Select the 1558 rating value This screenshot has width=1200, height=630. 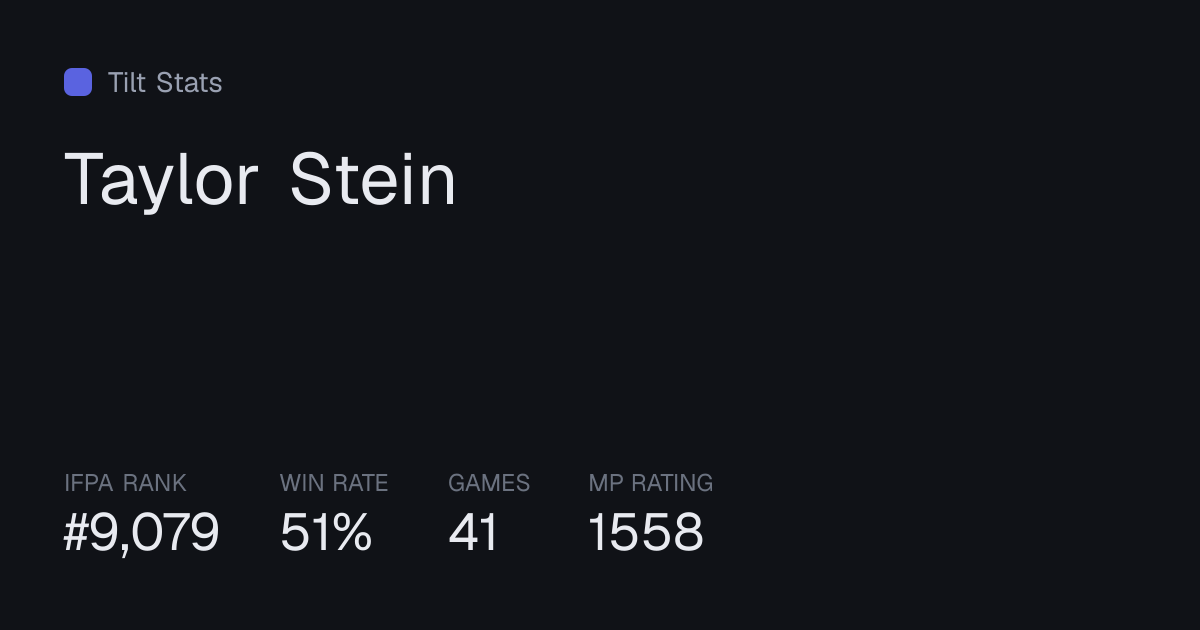click(646, 532)
